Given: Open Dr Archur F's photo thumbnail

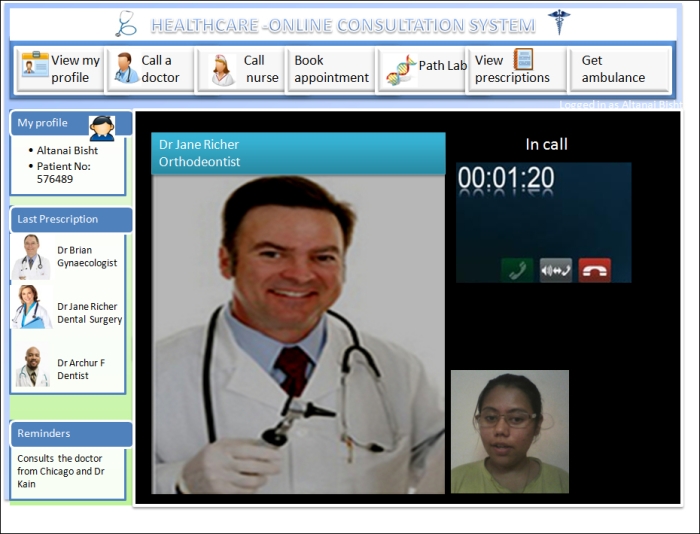Looking at the screenshot, I should (32, 367).
